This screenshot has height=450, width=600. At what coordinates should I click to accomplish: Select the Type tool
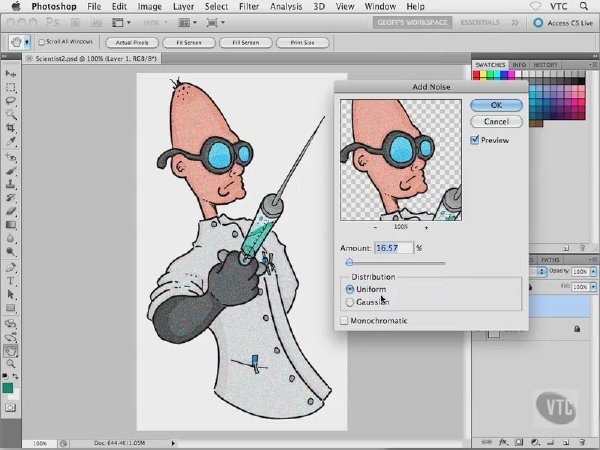[10, 281]
